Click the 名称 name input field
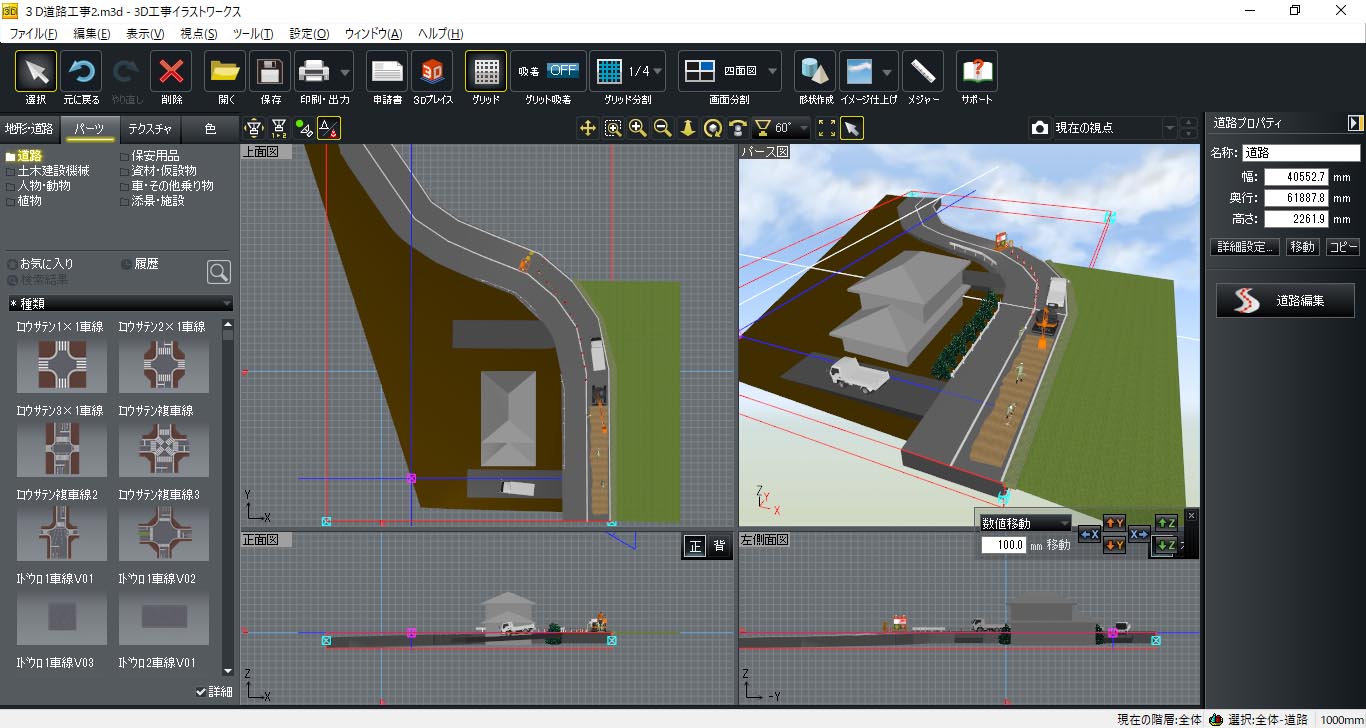 coord(1301,153)
